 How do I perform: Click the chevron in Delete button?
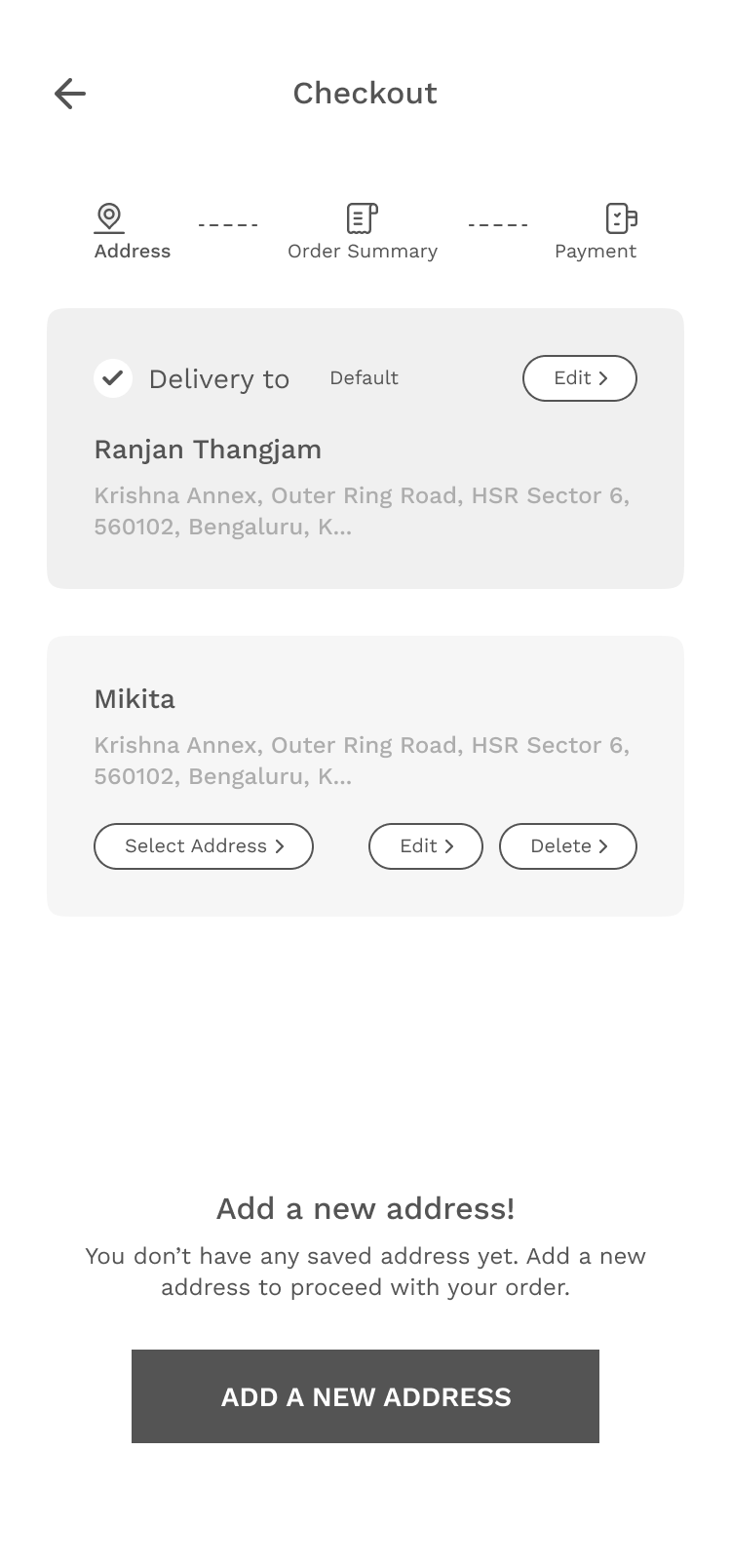pos(603,846)
